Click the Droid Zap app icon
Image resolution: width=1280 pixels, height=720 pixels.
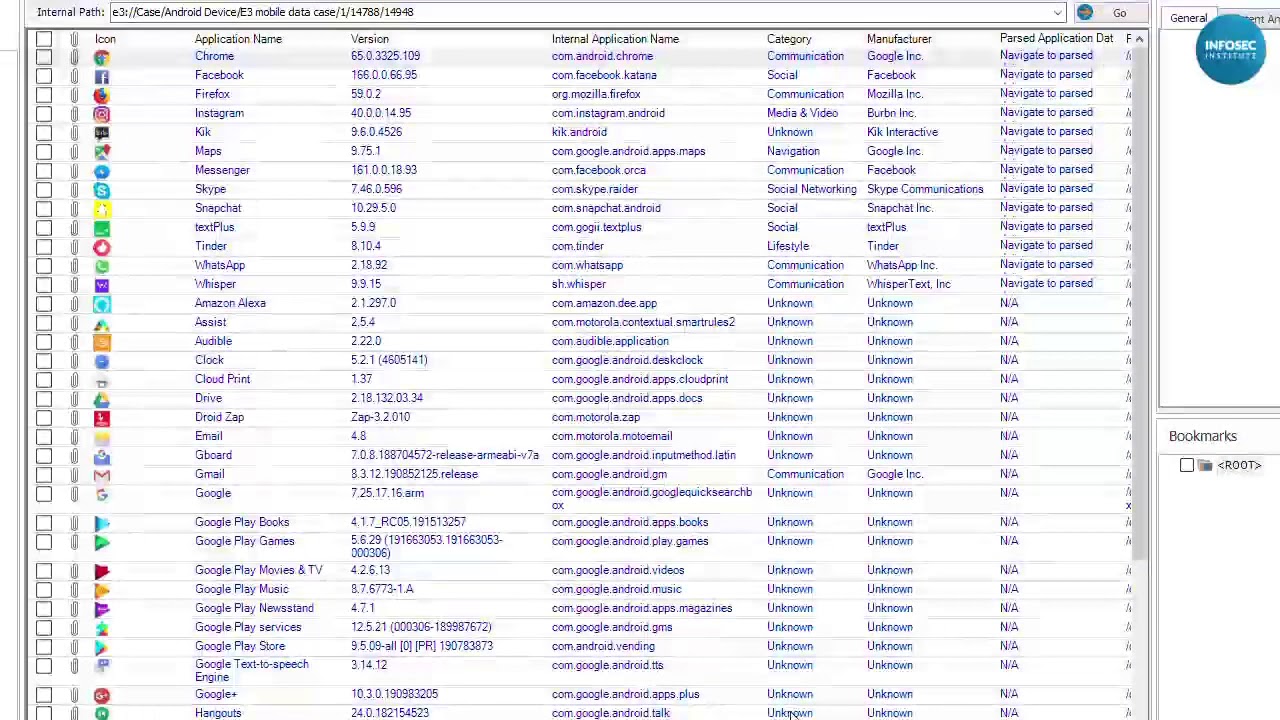click(x=101, y=418)
